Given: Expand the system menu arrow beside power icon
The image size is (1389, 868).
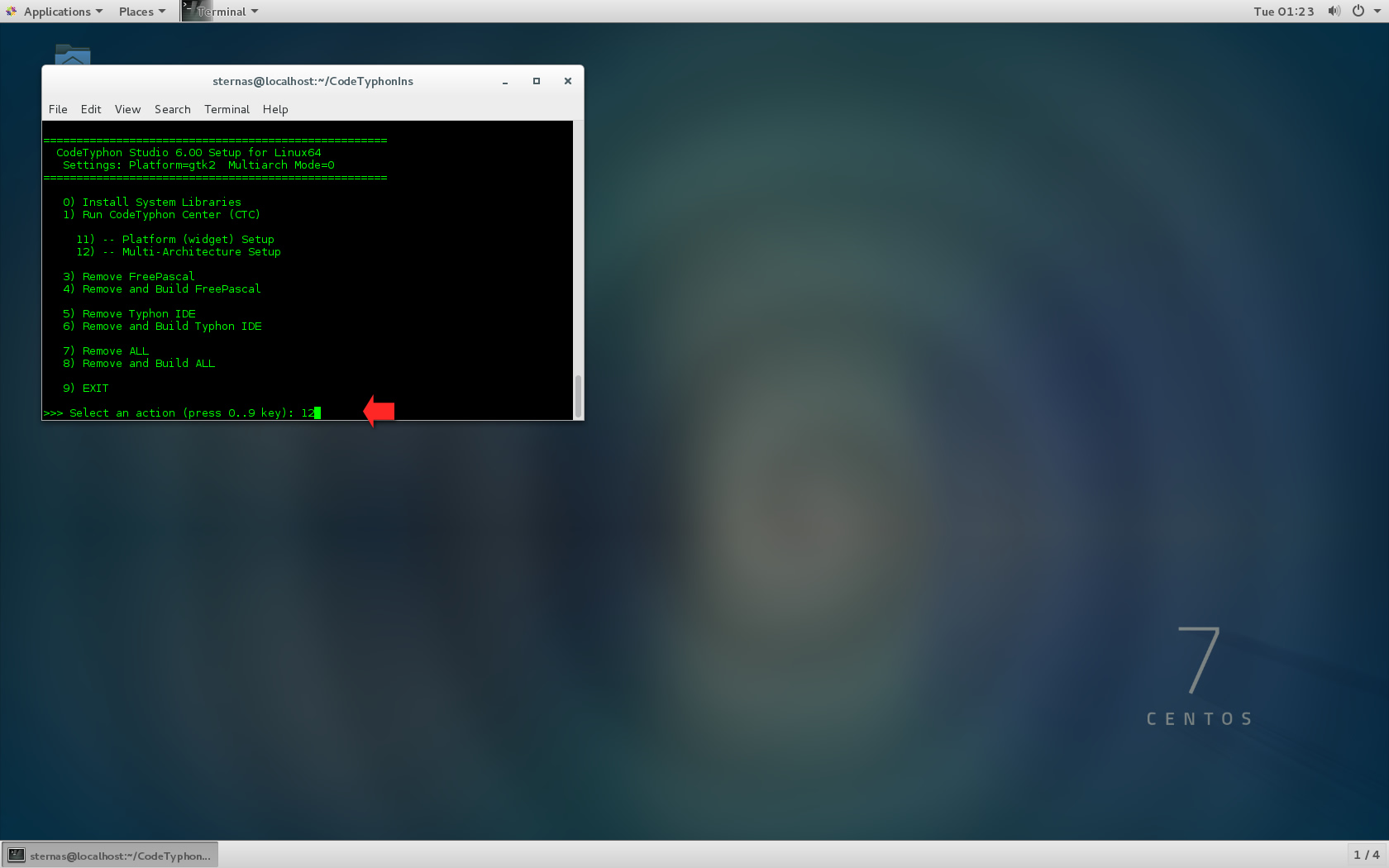Looking at the screenshot, I should (x=1377, y=12).
